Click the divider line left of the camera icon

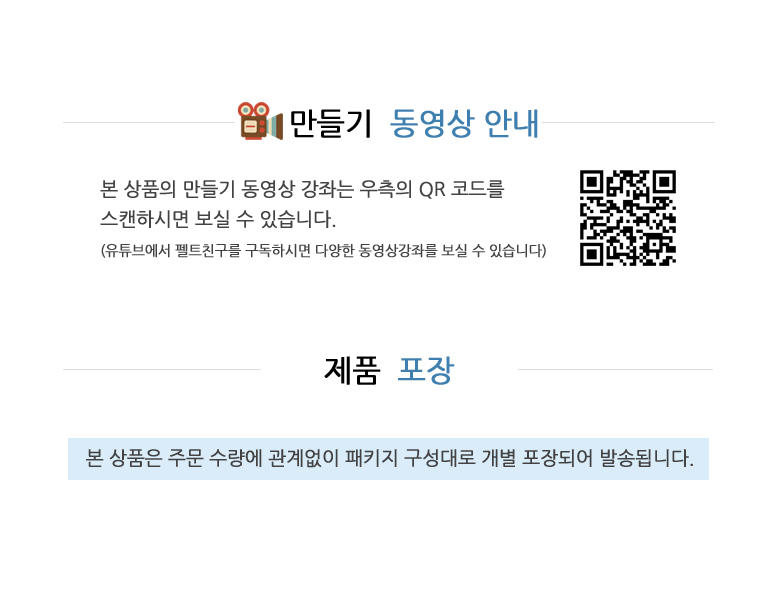click(x=149, y=122)
